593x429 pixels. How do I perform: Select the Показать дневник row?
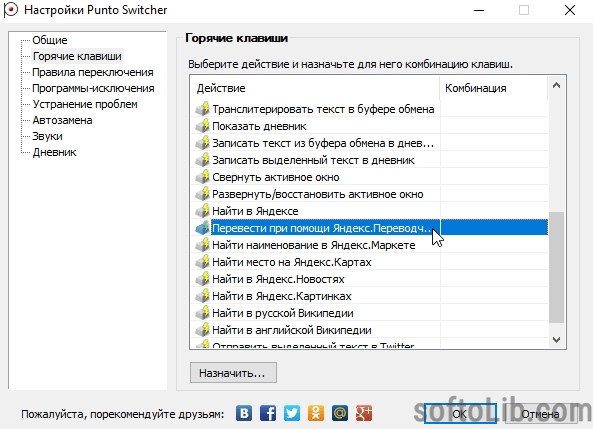coord(369,126)
